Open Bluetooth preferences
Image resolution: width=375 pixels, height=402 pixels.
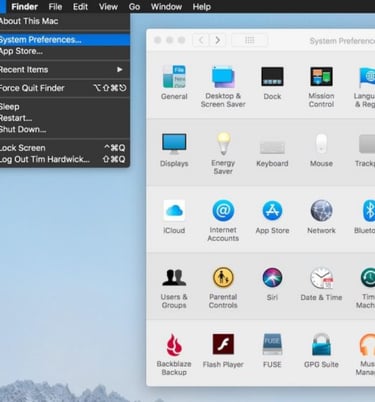tap(365, 216)
